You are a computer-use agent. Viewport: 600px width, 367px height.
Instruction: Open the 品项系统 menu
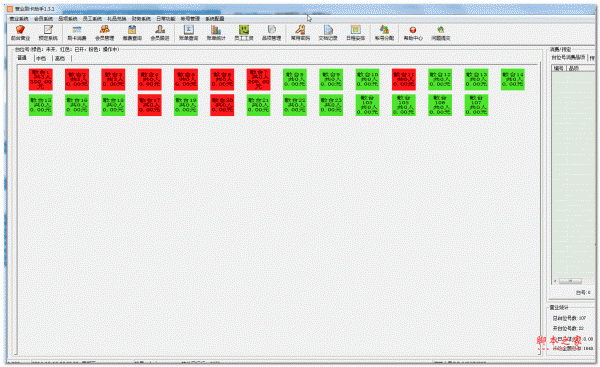pos(68,19)
